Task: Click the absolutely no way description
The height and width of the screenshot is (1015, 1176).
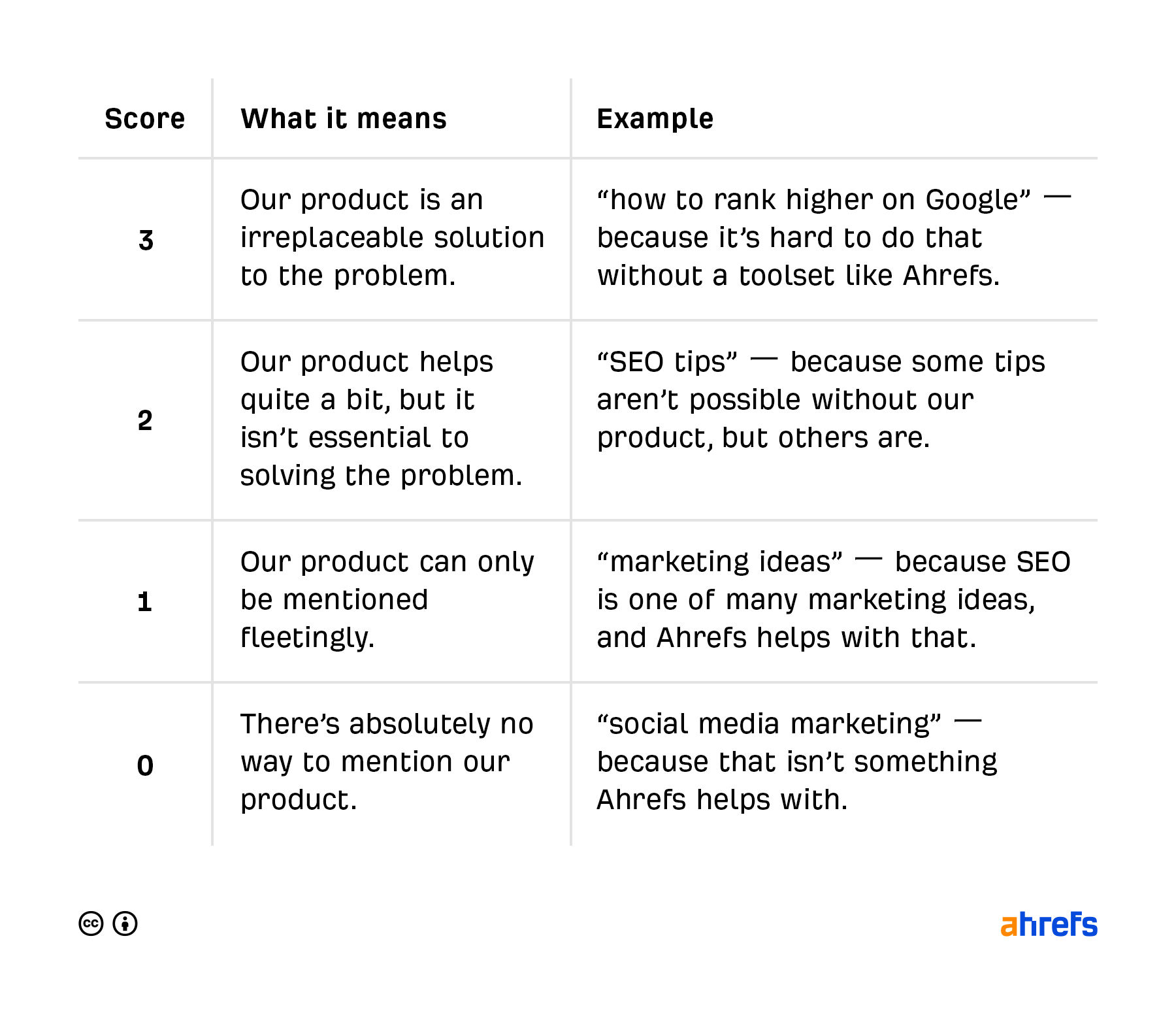Action: pyautogui.click(x=387, y=762)
